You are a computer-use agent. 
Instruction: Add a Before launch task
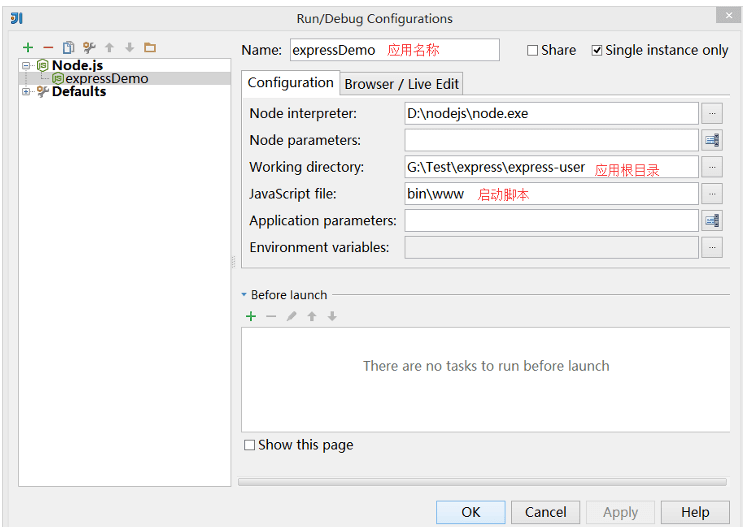click(251, 316)
